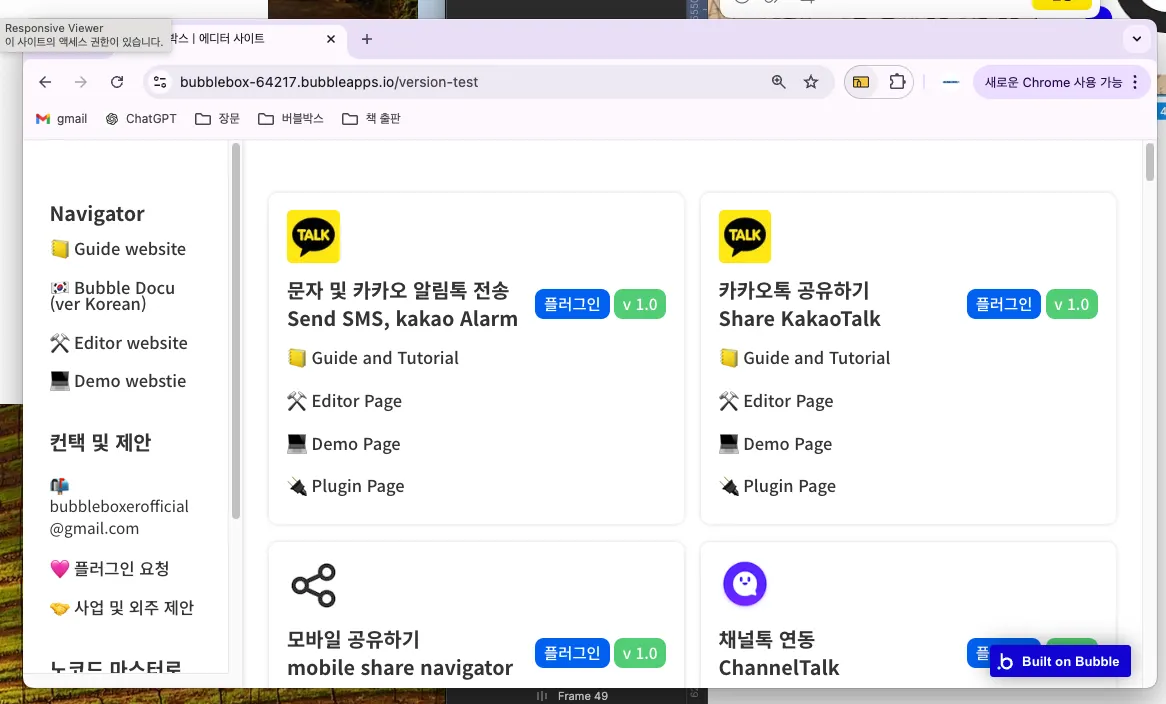Click the zoom magnifier icon in address bar

pos(779,82)
